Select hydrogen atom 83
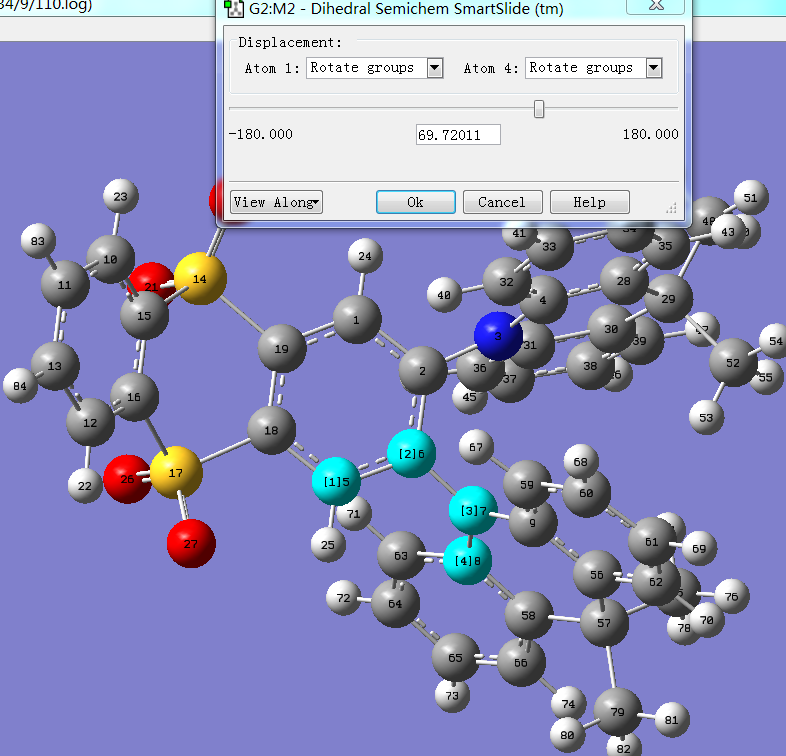The height and width of the screenshot is (756, 786). click(x=38, y=241)
